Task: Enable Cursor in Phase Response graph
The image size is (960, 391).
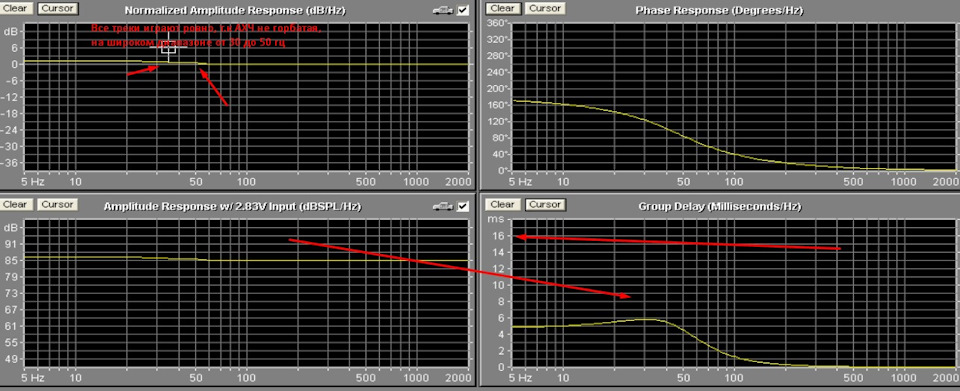Action: [x=545, y=9]
